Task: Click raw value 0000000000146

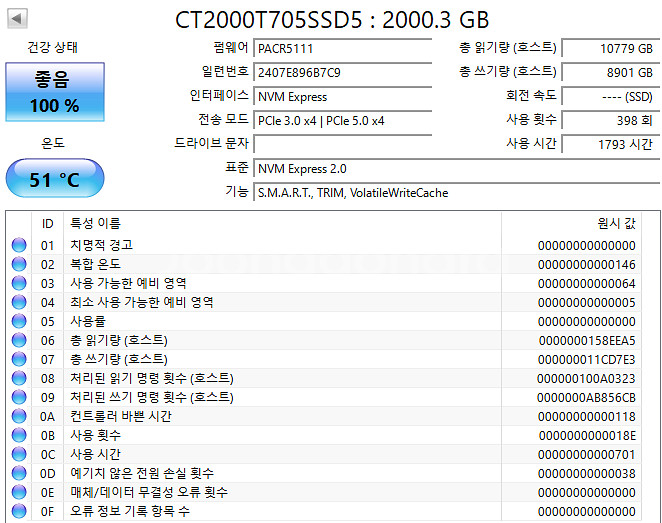Action: [x=586, y=265]
